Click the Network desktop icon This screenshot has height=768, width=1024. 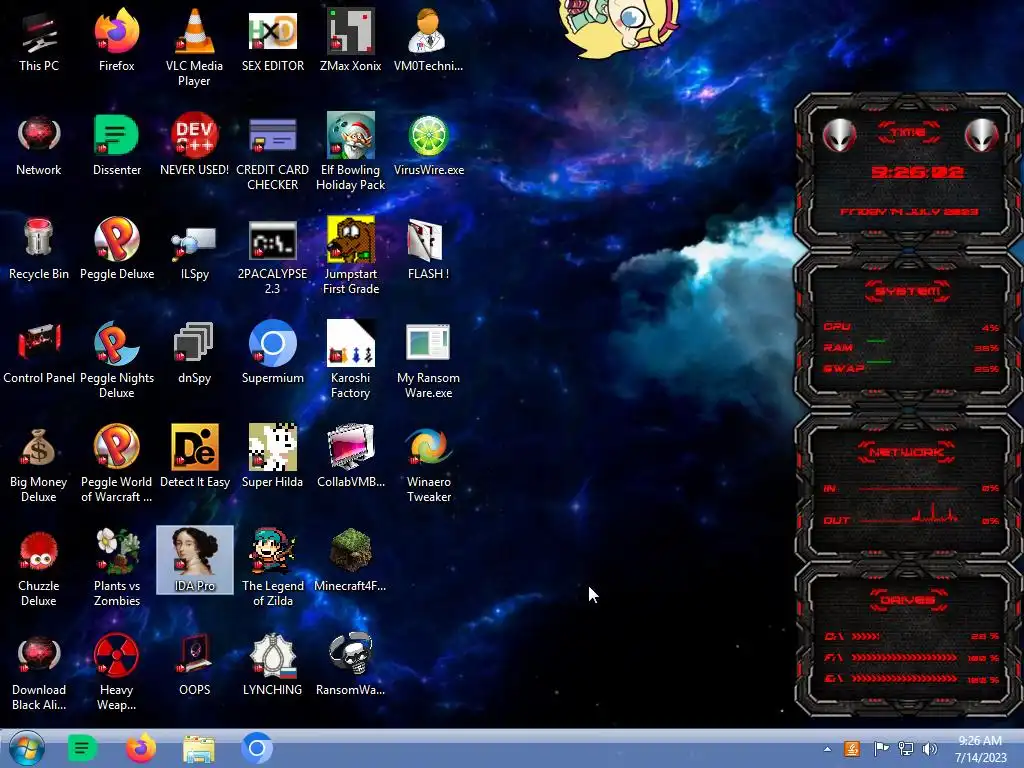click(x=39, y=145)
